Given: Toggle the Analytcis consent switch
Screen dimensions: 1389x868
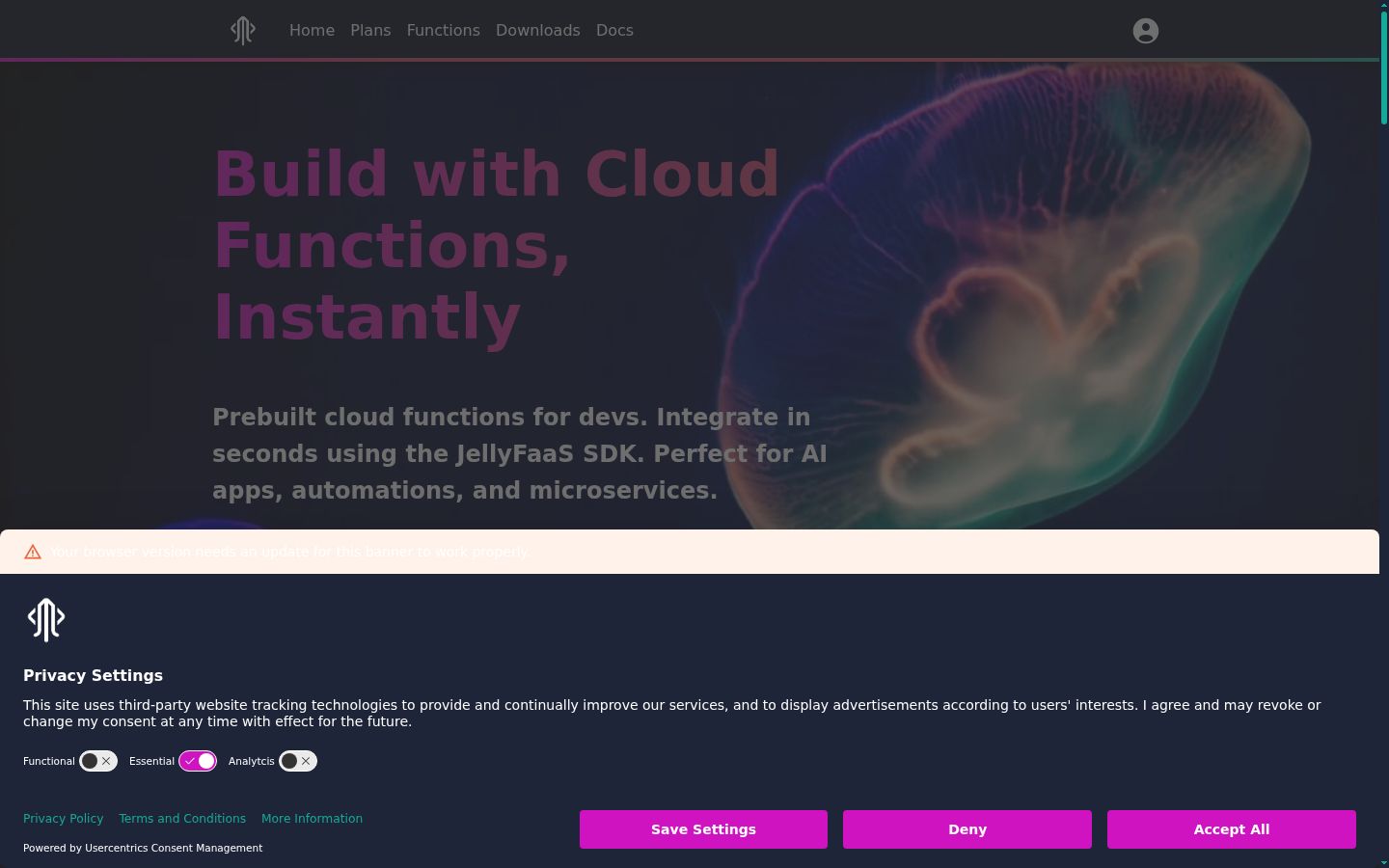Looking at the screenshot, I should 298,761.
